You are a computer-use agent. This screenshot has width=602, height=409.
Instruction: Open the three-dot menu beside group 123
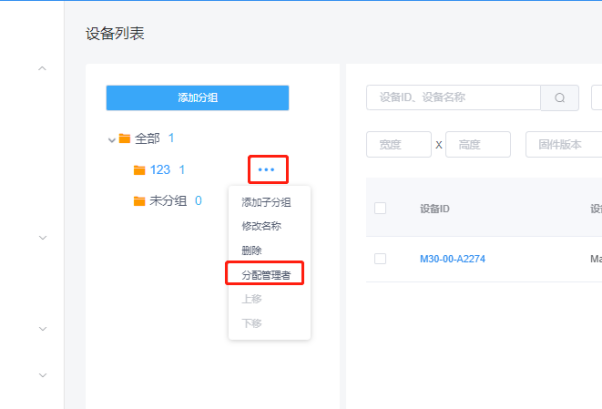click(x=266, y=170)
